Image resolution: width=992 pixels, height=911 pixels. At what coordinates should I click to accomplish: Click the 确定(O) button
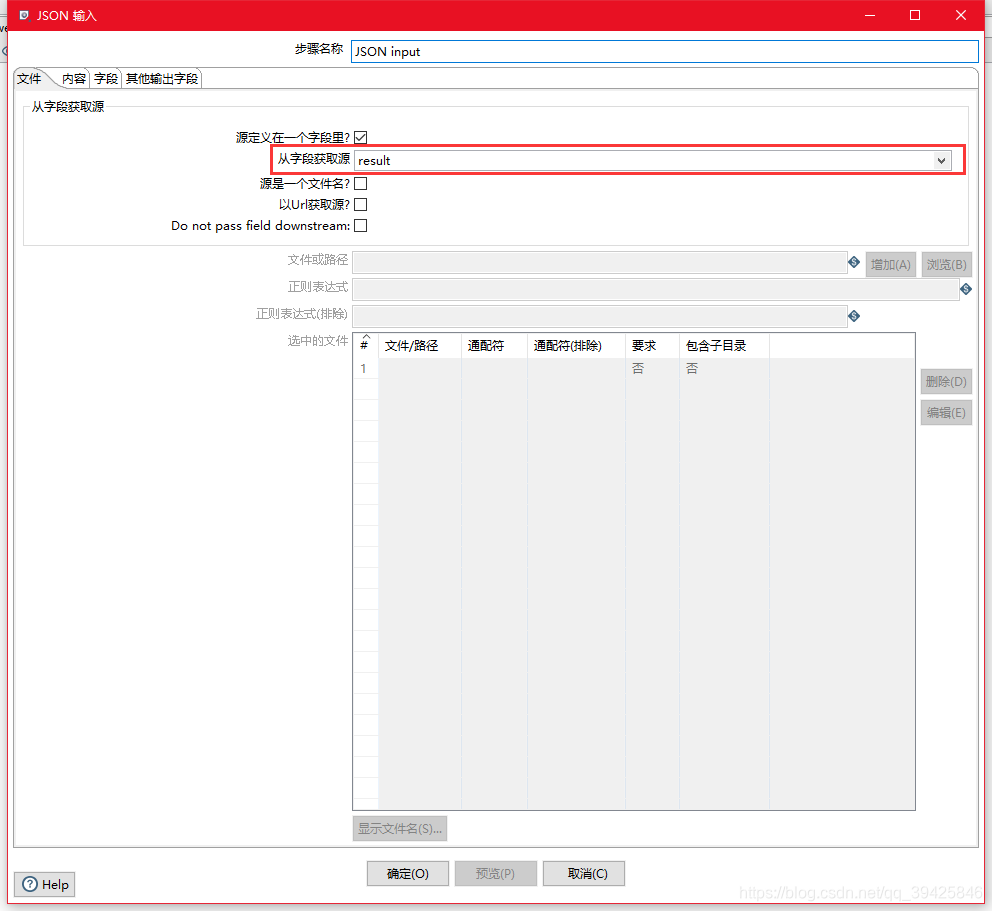coord(407,873)
